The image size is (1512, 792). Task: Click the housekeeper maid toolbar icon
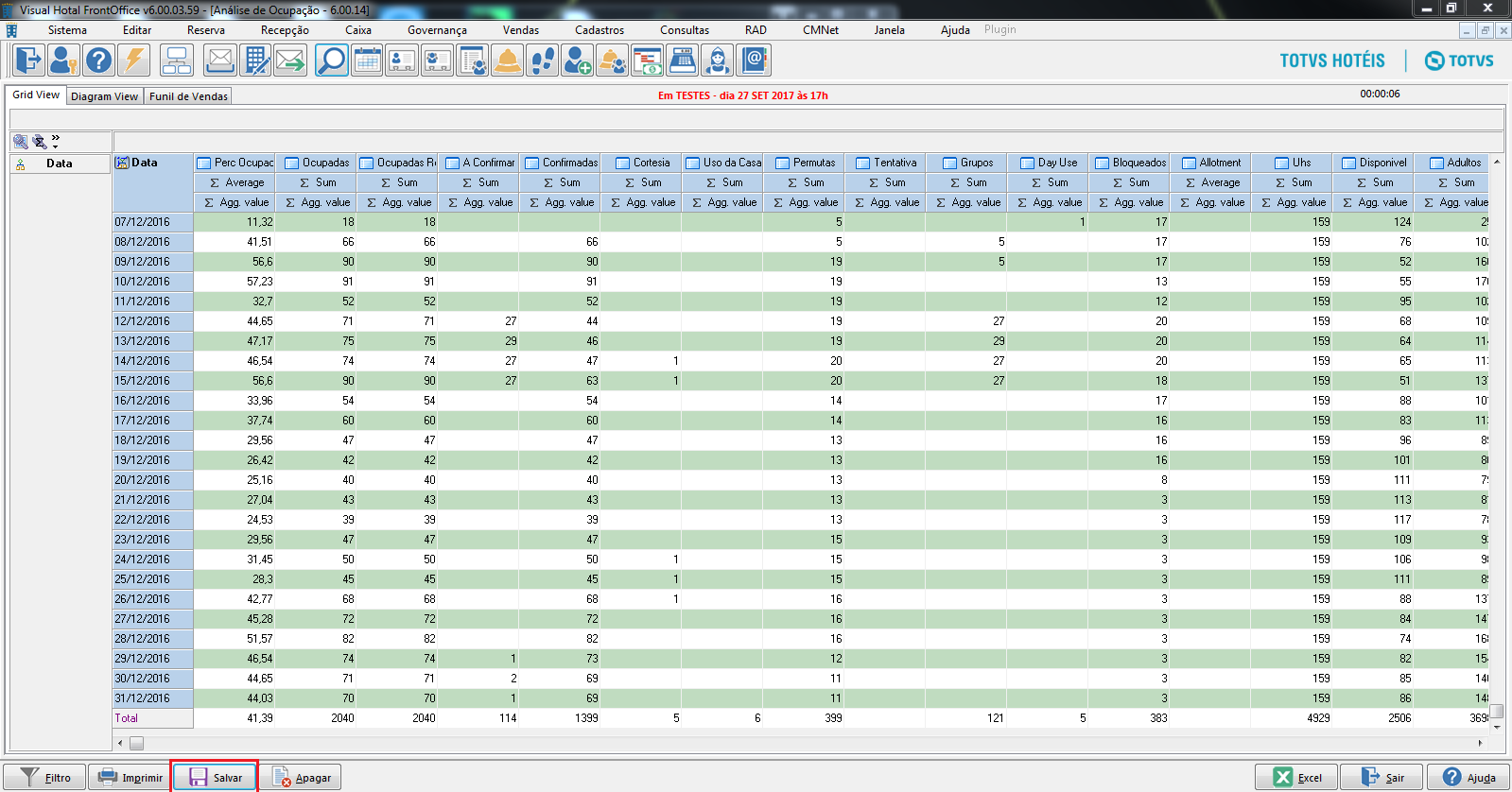(718, 60)
